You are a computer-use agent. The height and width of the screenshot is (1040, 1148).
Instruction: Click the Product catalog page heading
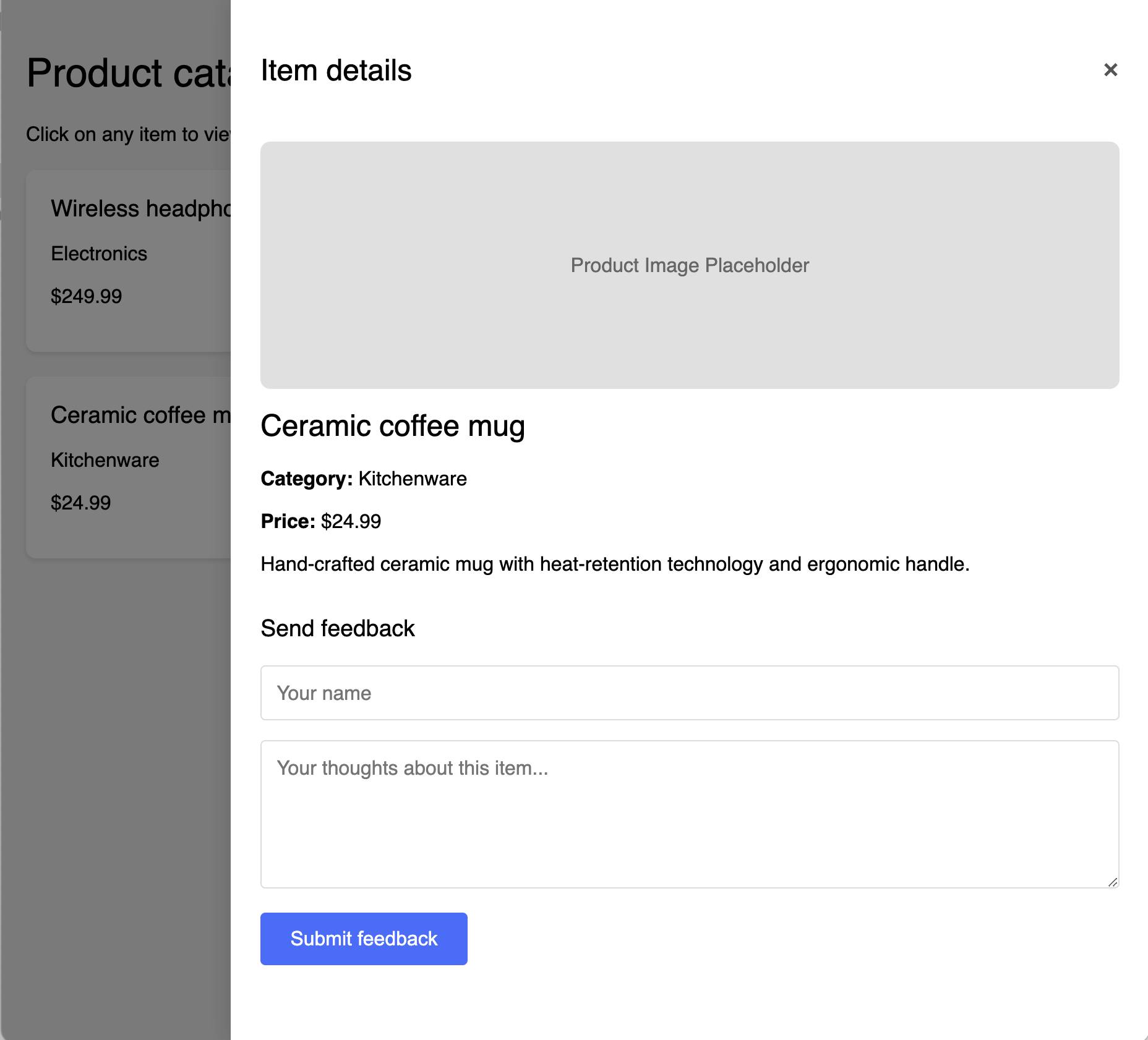pyautogui.click(x=128, y=73)
